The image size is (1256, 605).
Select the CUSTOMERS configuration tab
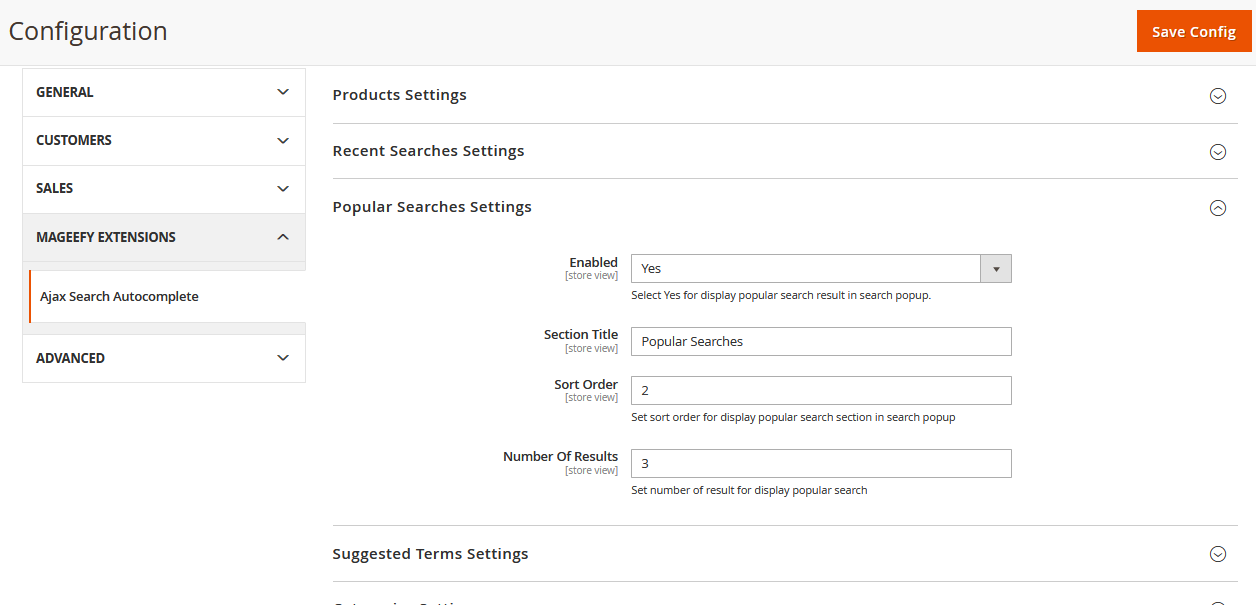point(74,141)
